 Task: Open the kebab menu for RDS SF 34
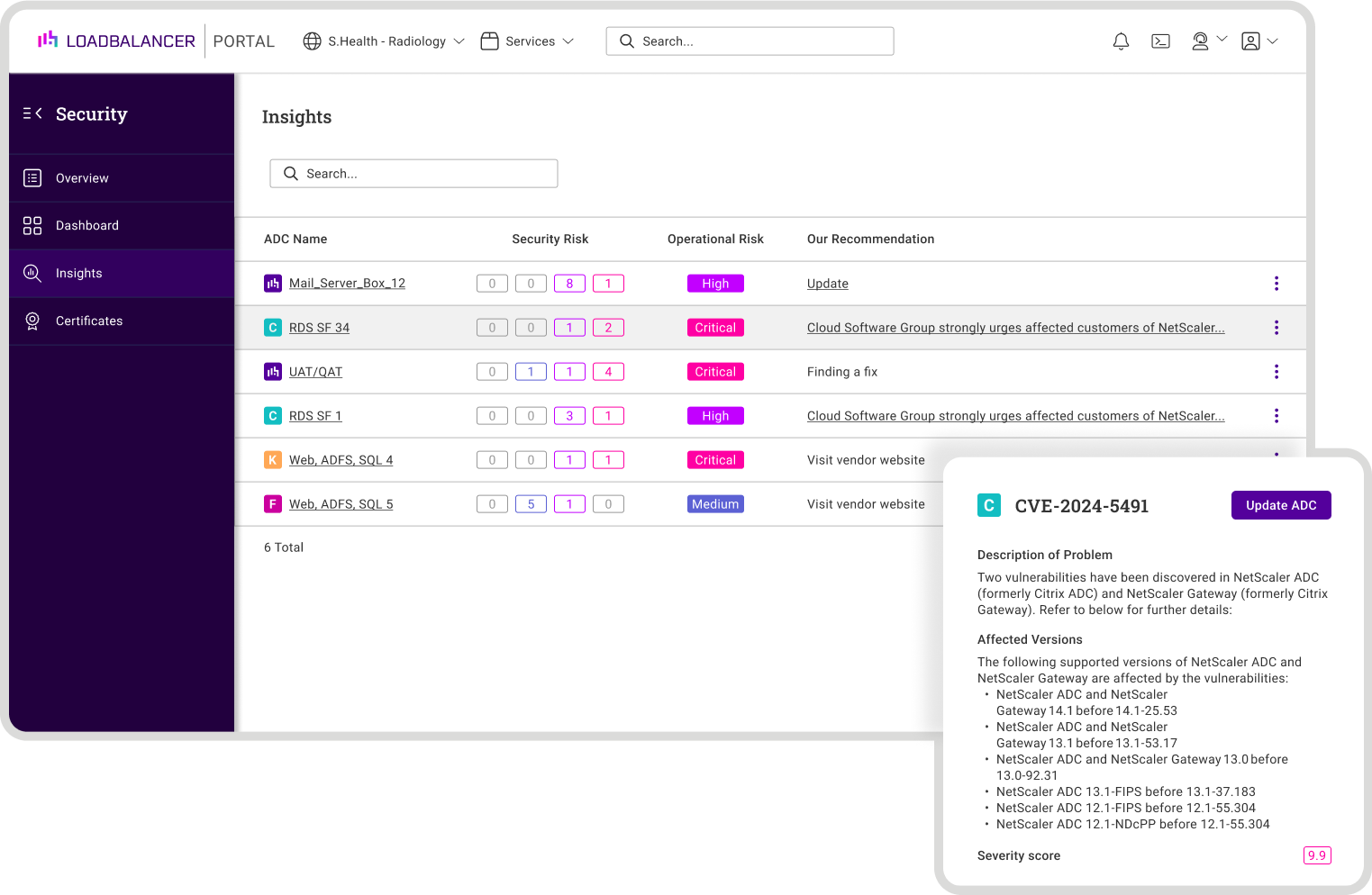coord(1277,328)
